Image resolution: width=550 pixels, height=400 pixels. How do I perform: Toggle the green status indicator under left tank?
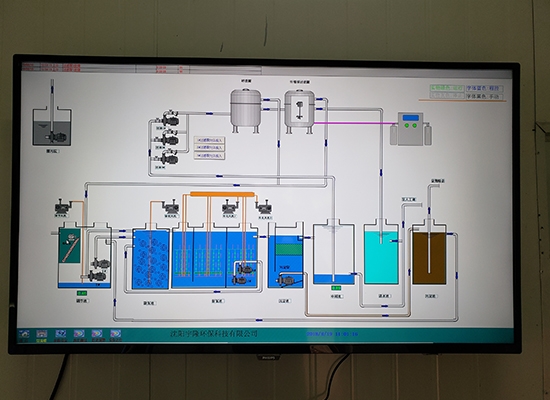point(82,293)
